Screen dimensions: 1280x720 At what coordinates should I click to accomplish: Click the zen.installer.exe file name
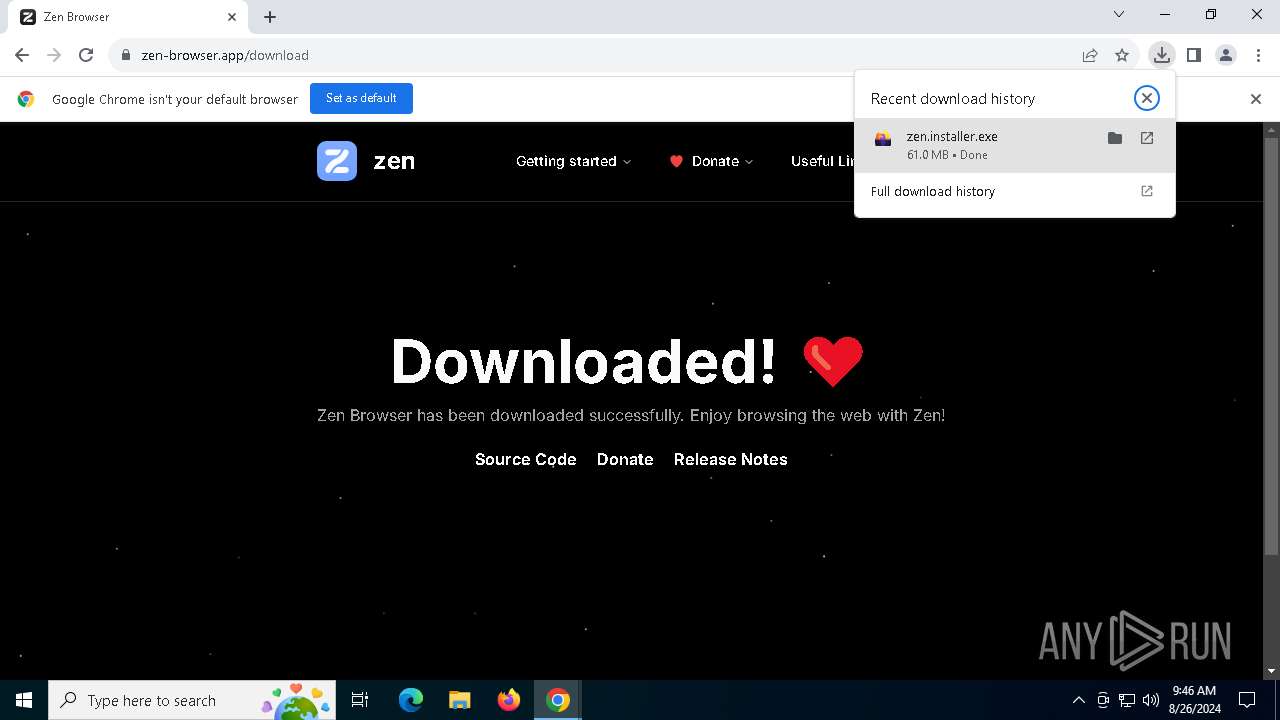pyautogui.click(x=952, y=136)
